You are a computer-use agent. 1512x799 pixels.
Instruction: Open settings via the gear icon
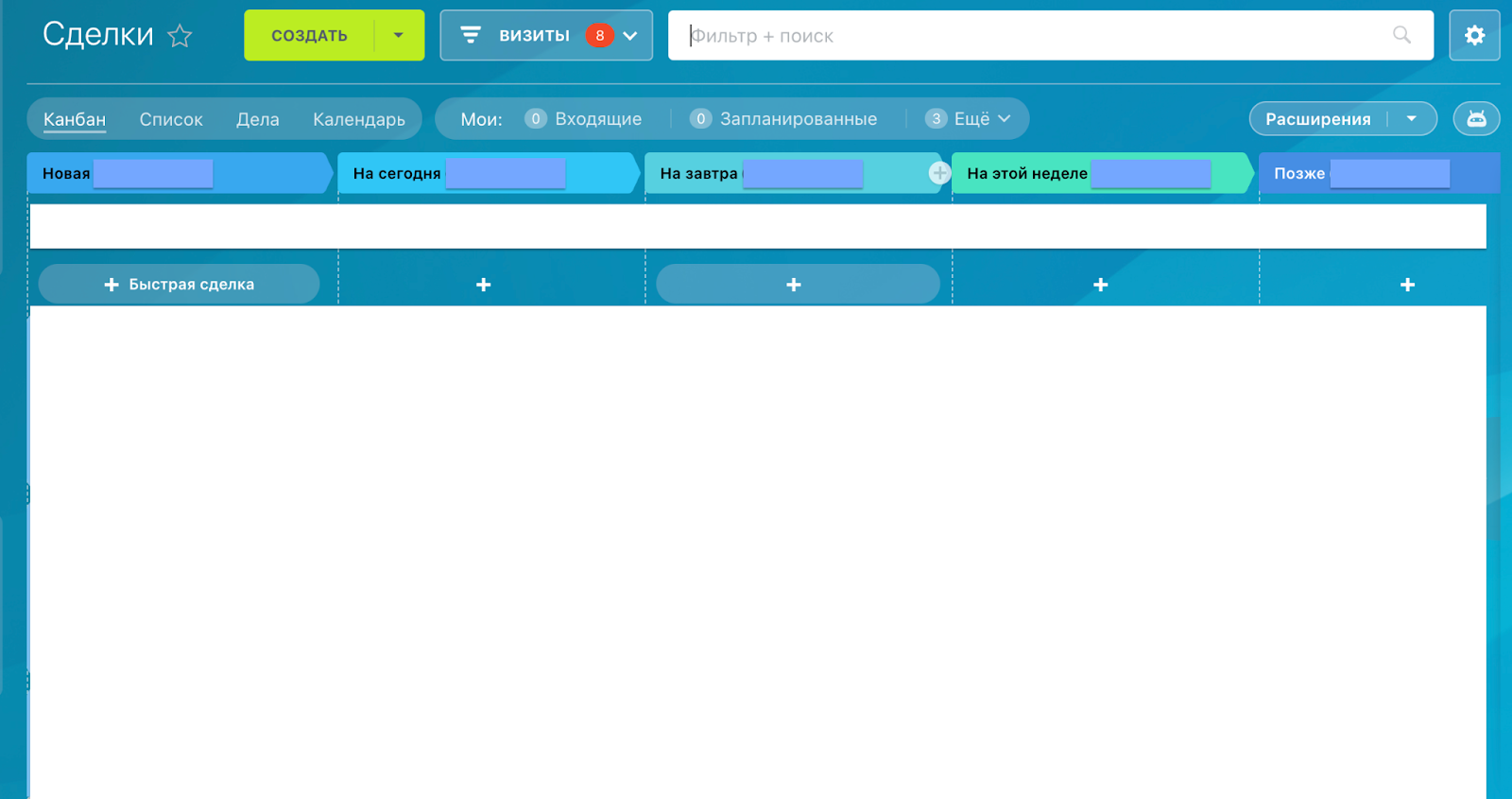[x=1474, y=36]
